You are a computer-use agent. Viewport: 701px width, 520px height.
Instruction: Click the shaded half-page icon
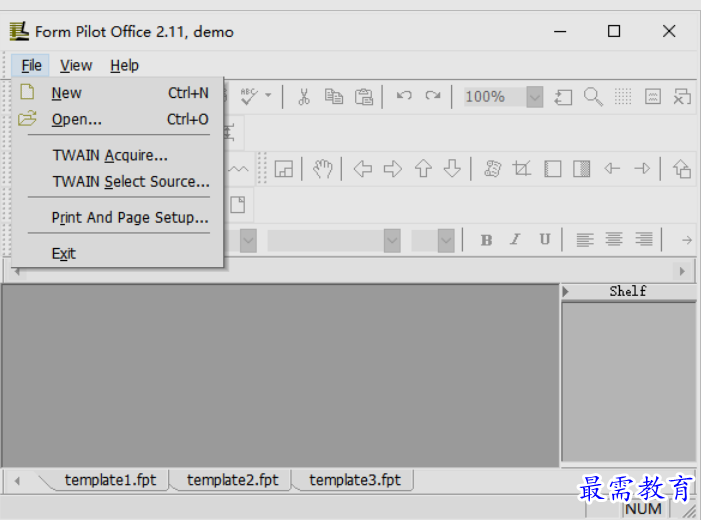tap(582, 169)
